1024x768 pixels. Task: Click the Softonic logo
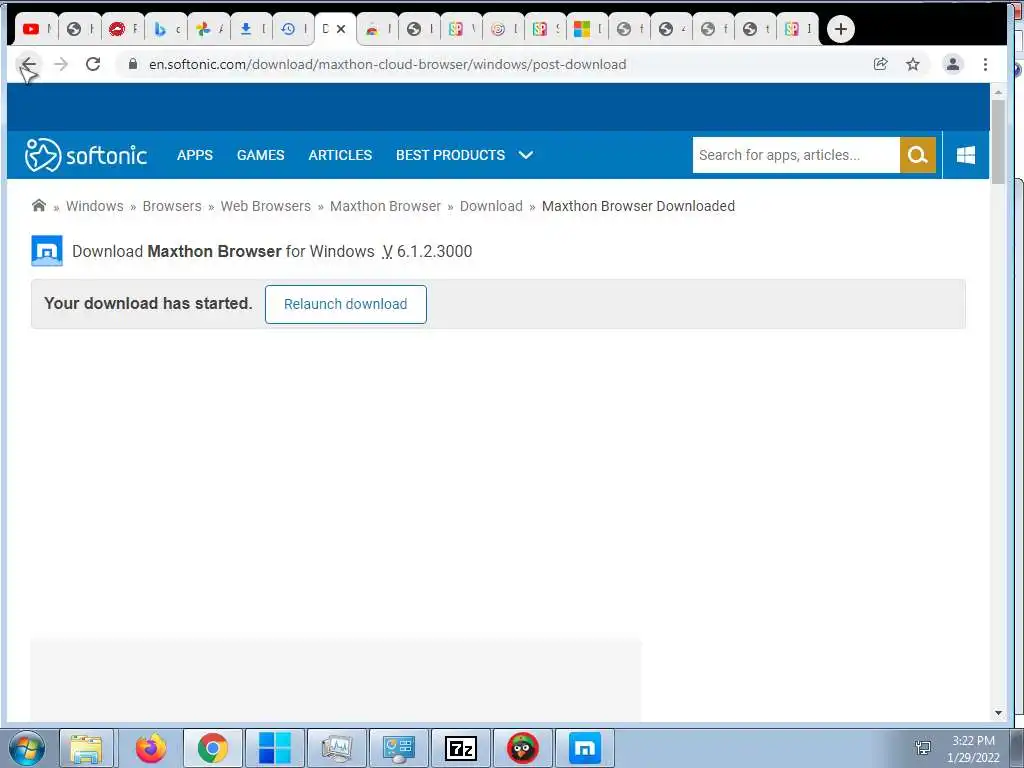(86, 155)
